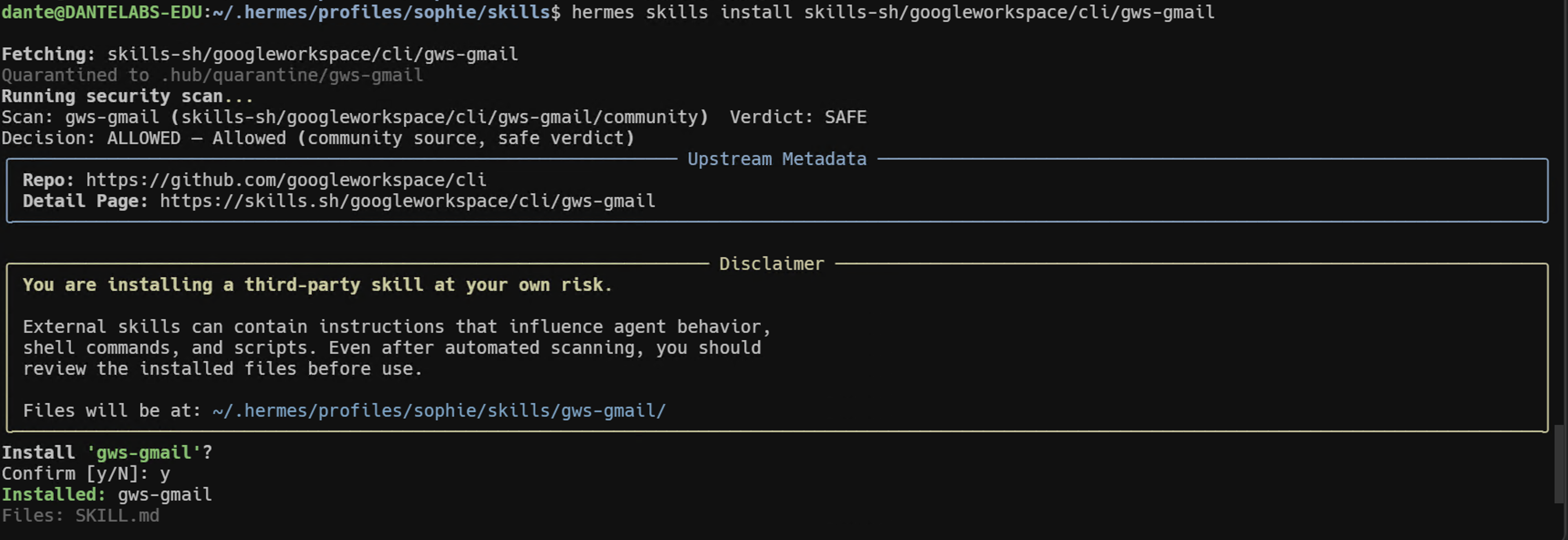Click the 'Files: SKILL.md' line
Viewport: 1568px width, 540px height.
(80, 516)
